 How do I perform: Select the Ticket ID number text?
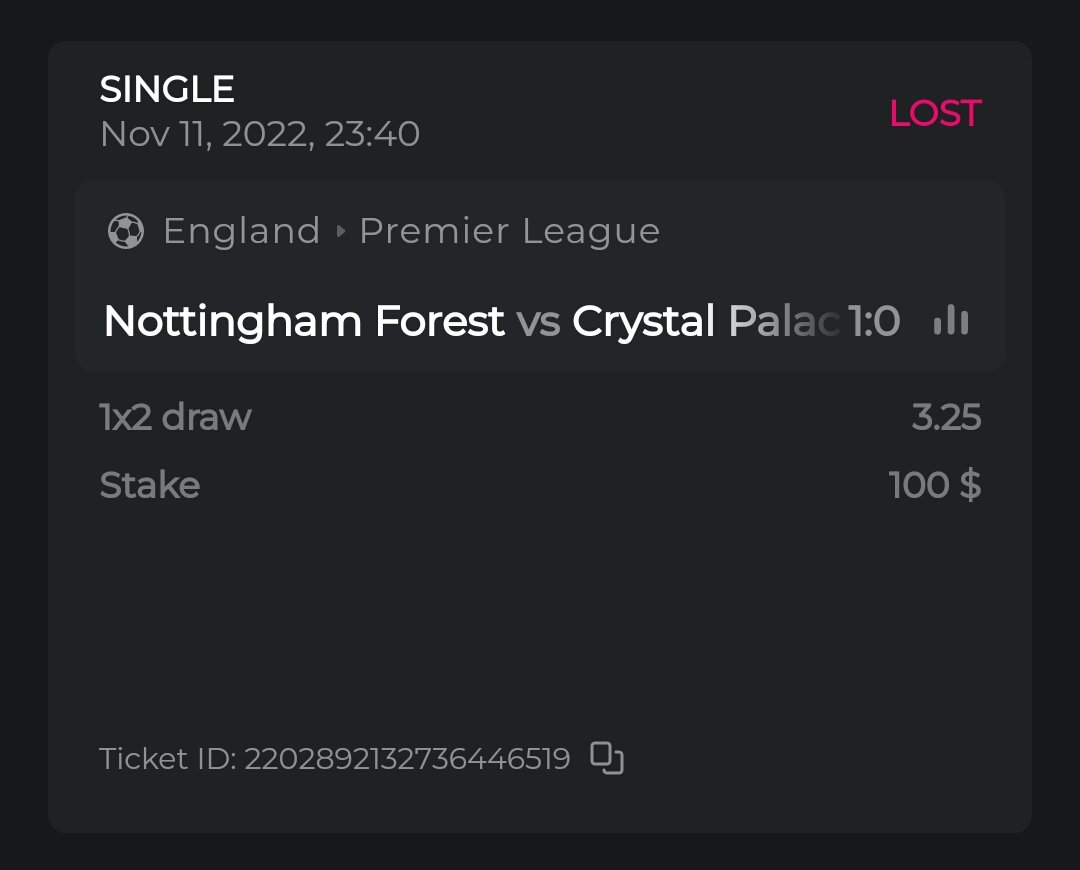pos(407,759)
